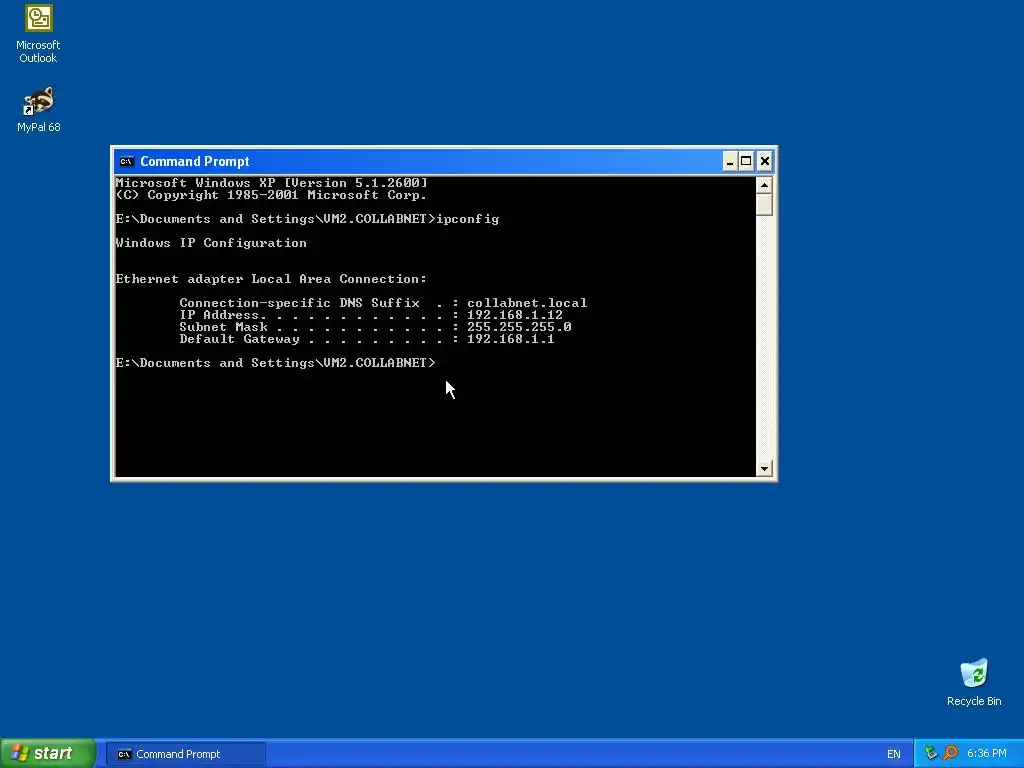Image resolution: width=1024 pixels, height=768 pixels.
Task: Click the Command Prompt window title text
Action: click(195, 161)
